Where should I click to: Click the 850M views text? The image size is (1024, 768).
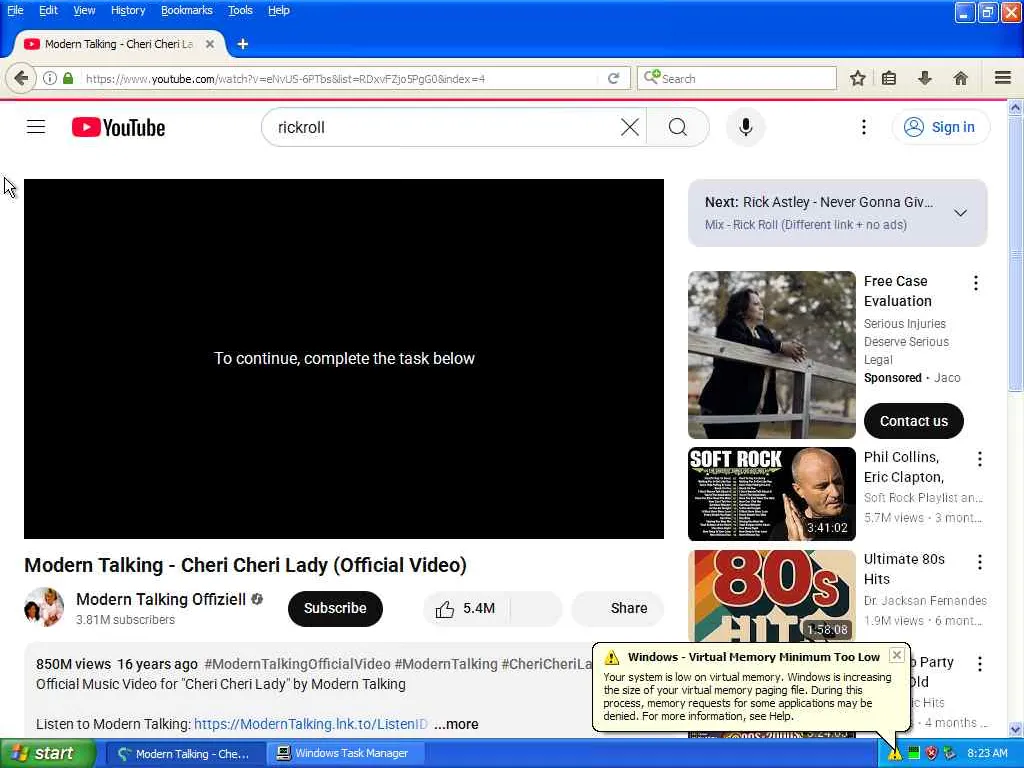(x=73, y=664)
